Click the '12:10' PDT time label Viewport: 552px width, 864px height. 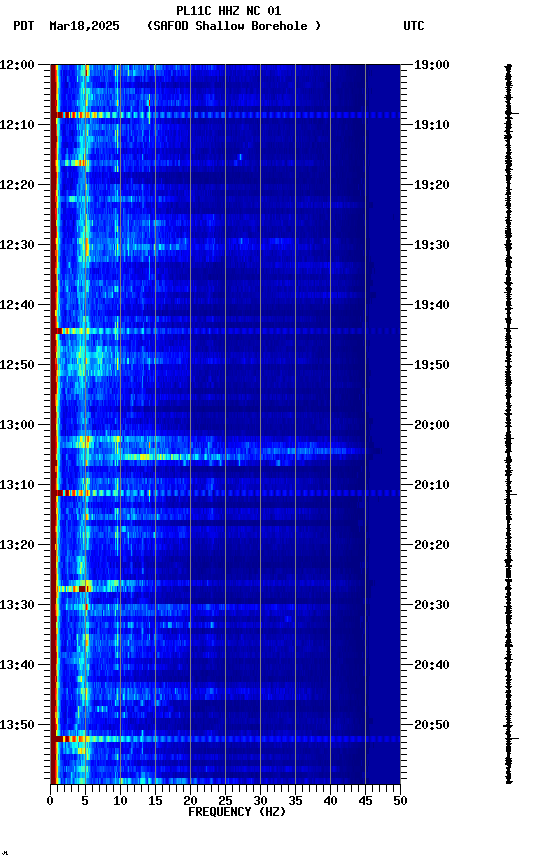(x=17, y=125)
